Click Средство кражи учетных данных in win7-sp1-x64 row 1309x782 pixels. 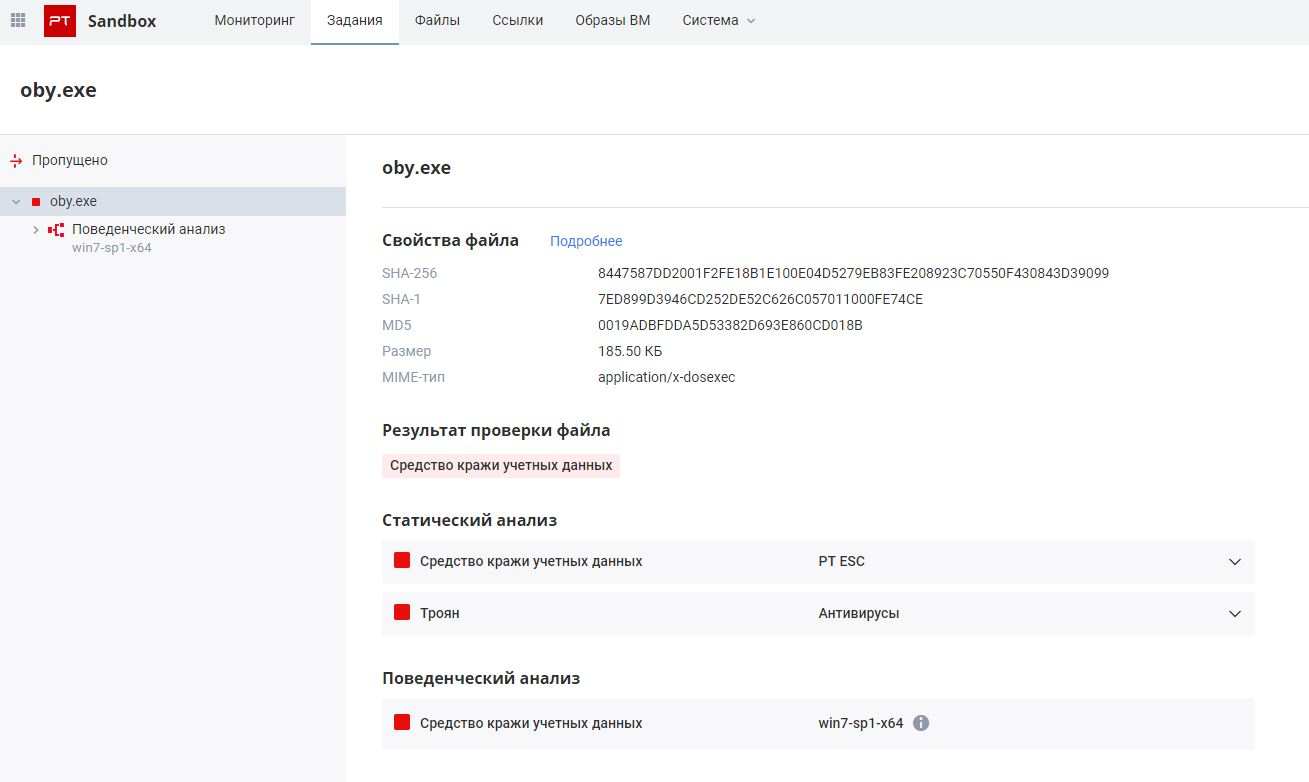point(531,723)
